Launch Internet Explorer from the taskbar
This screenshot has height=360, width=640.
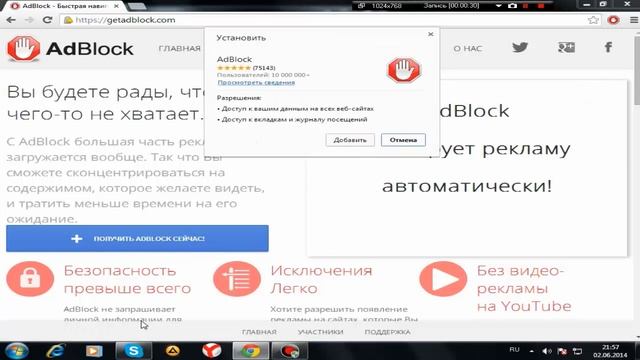pos(56,351)
